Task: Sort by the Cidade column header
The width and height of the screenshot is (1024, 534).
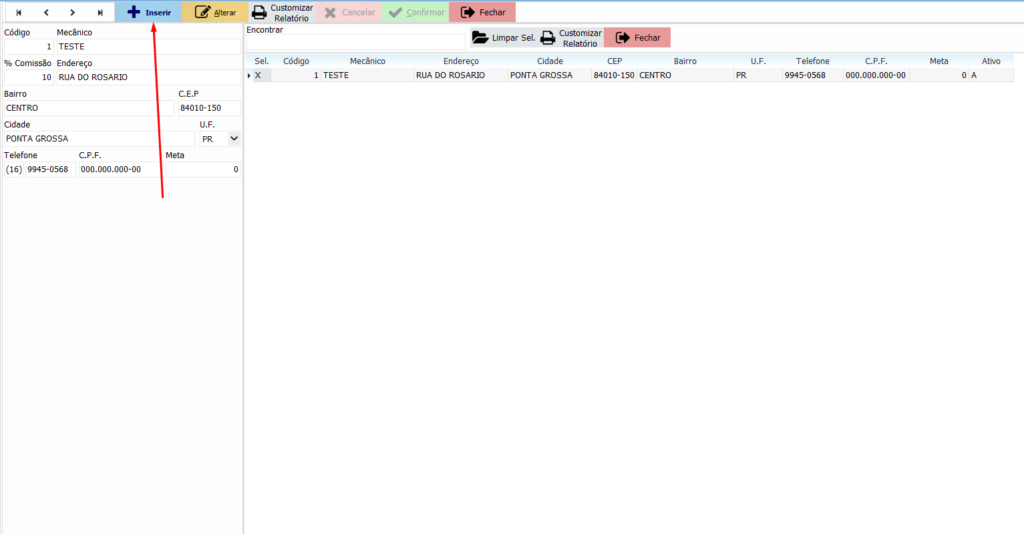Action: 549,61
